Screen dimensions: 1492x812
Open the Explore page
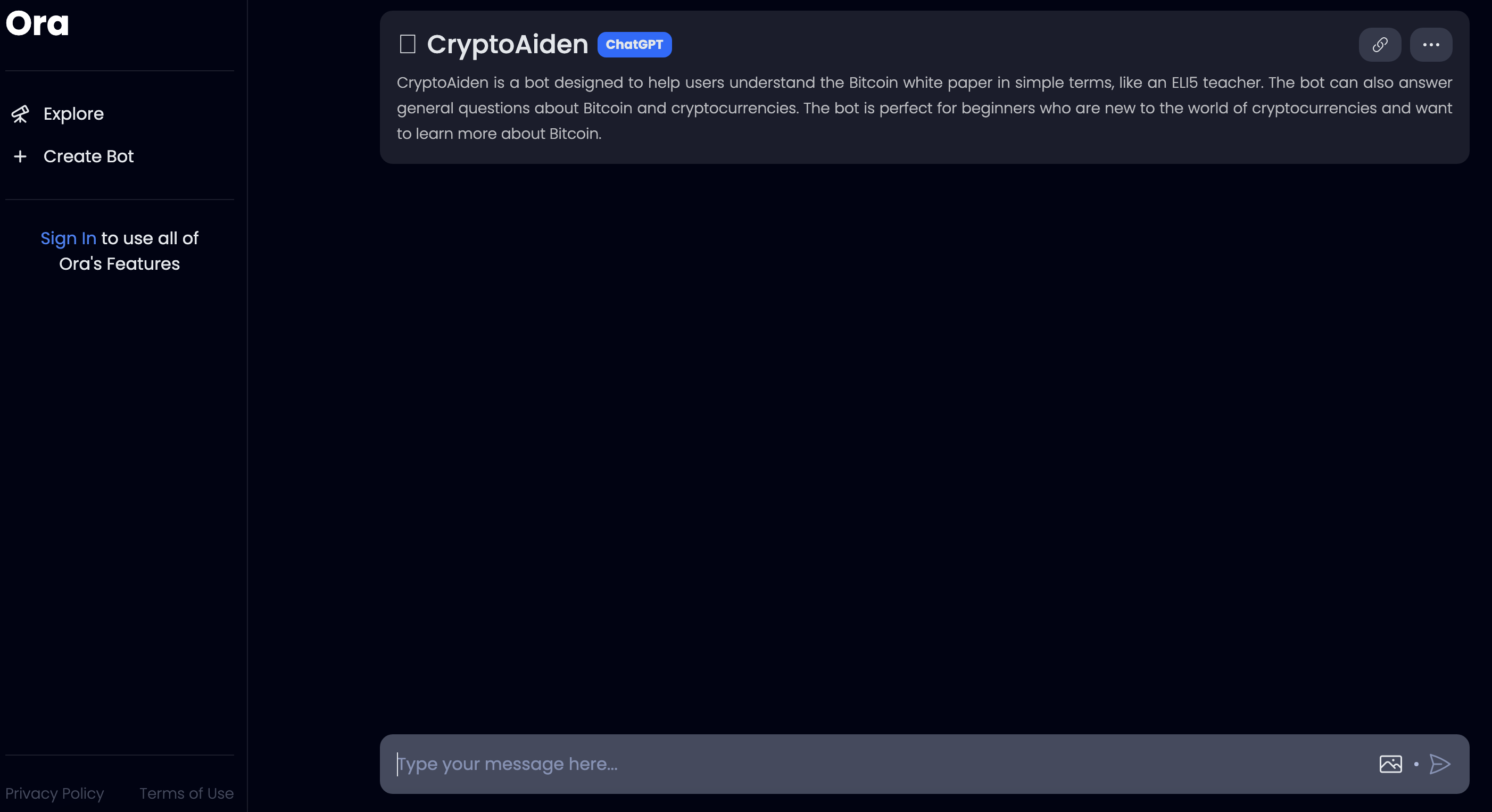(73, 114)
